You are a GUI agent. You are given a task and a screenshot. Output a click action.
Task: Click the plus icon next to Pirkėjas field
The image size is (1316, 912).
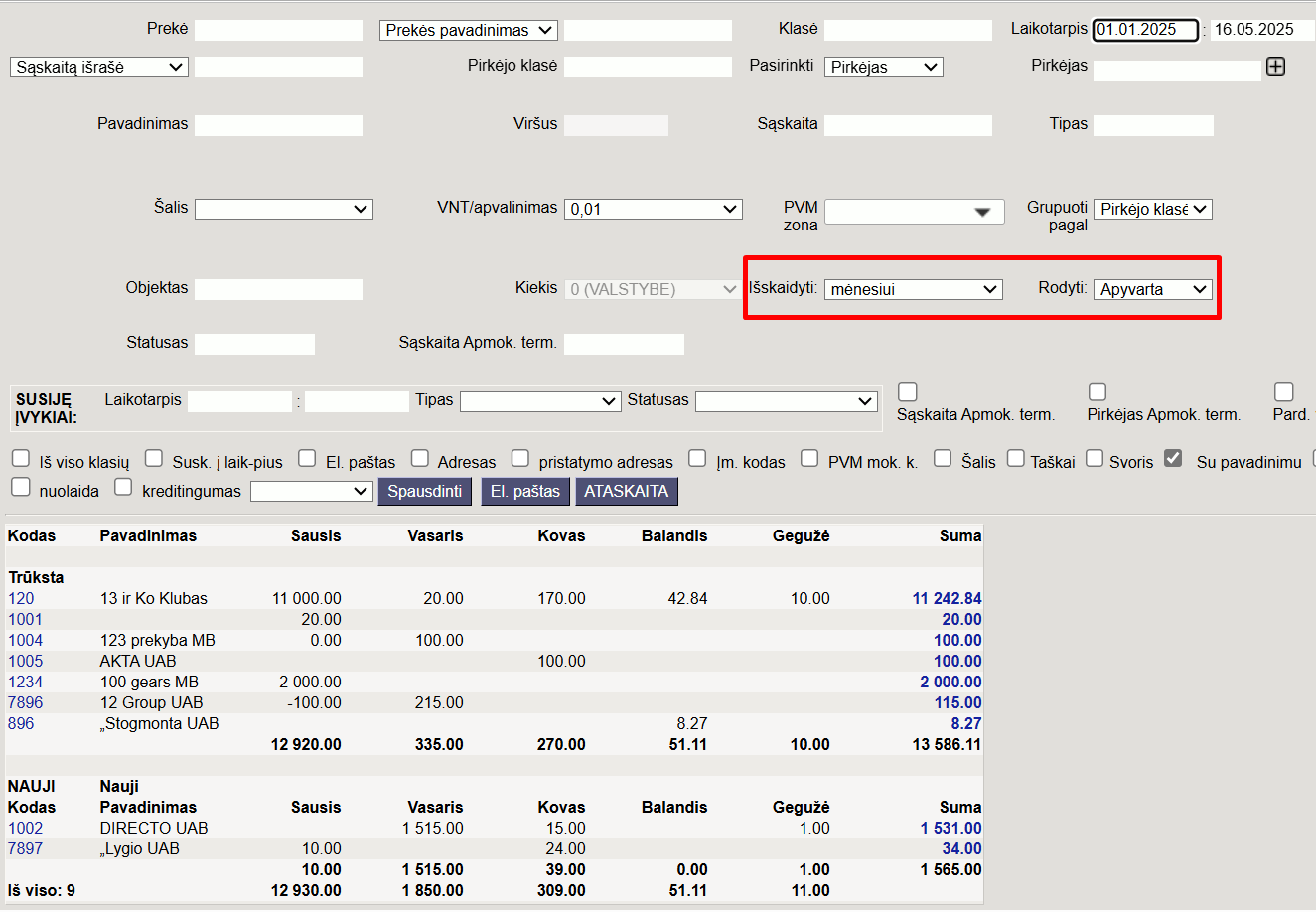click(x=1276, y=67)
